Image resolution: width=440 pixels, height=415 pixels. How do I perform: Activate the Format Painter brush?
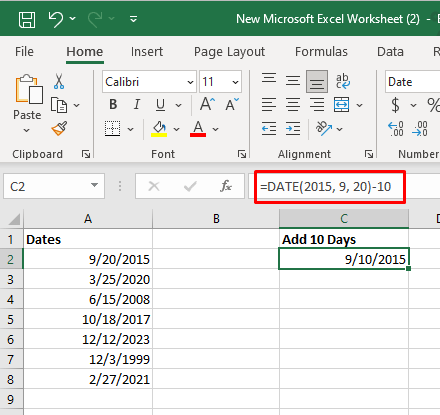tap(59, 128)
